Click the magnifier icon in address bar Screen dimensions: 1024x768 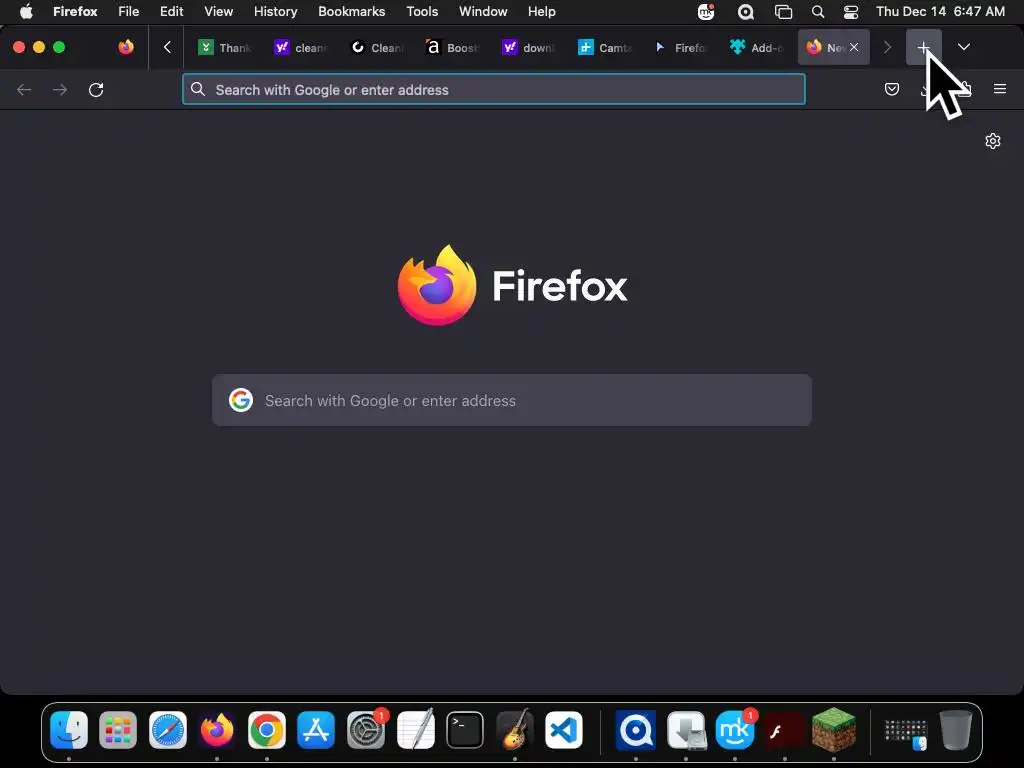pos(198,89)
